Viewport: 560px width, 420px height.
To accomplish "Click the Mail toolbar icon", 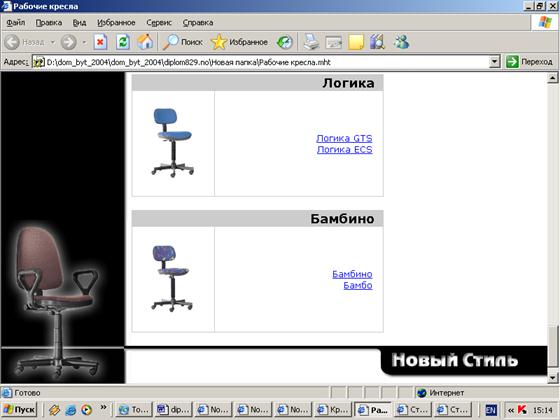I will (x=334, y=42).
